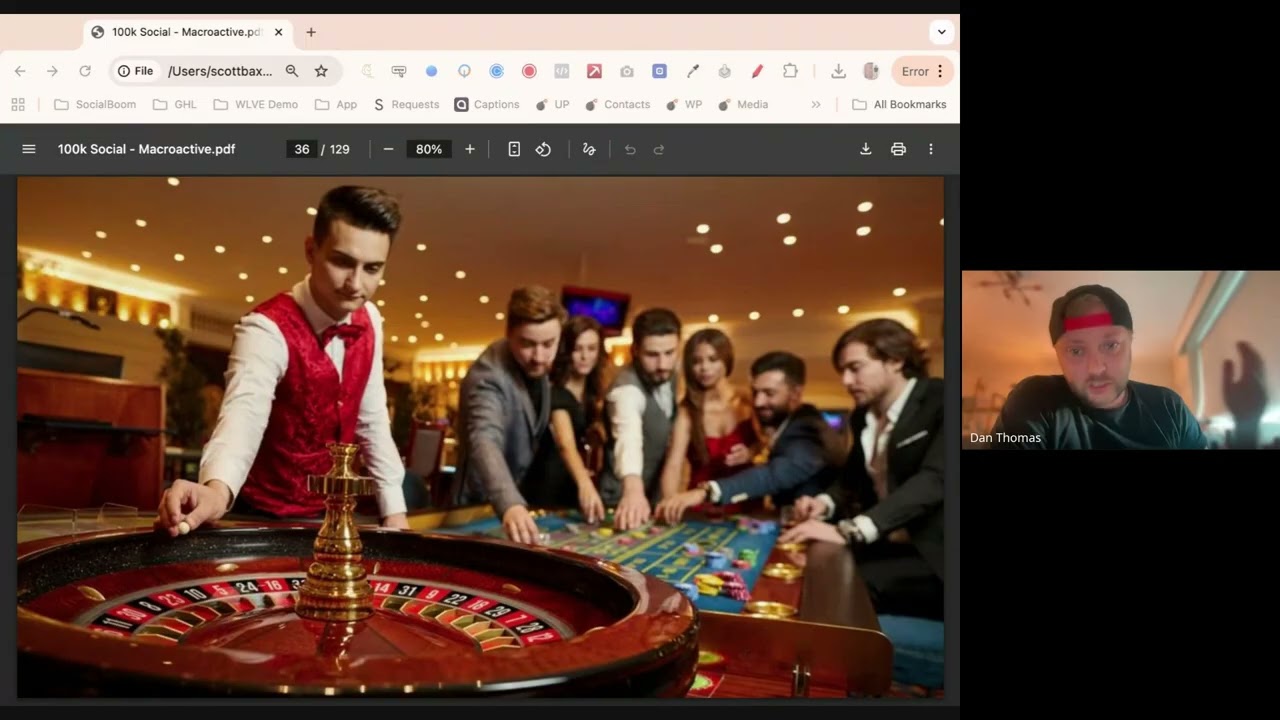
Task: Expand hidden bookmarks with double chevron
Action: [x=816, y=104]
